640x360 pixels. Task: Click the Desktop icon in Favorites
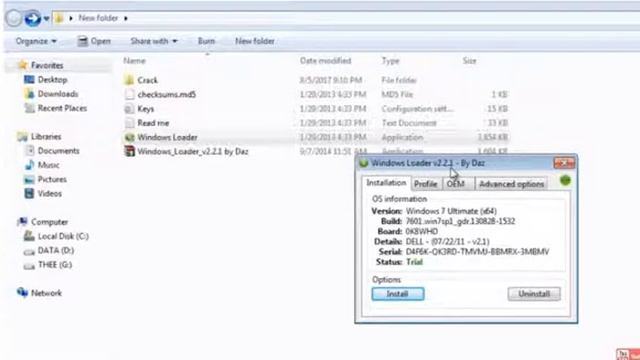29,80
